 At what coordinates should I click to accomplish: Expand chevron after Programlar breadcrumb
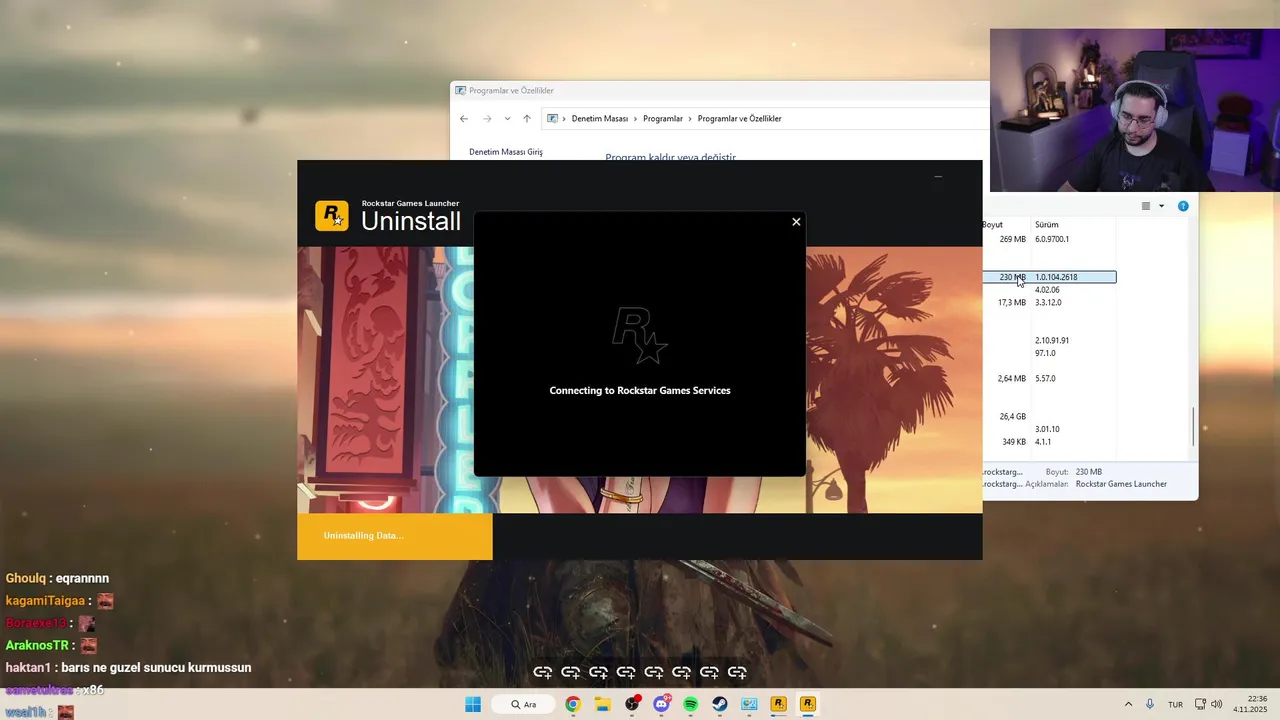[690, 118]
